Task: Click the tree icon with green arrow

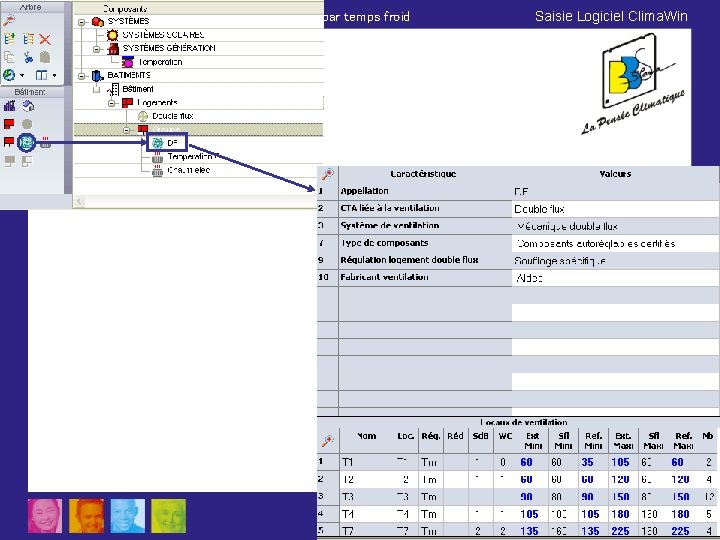Action: [9, 39]
